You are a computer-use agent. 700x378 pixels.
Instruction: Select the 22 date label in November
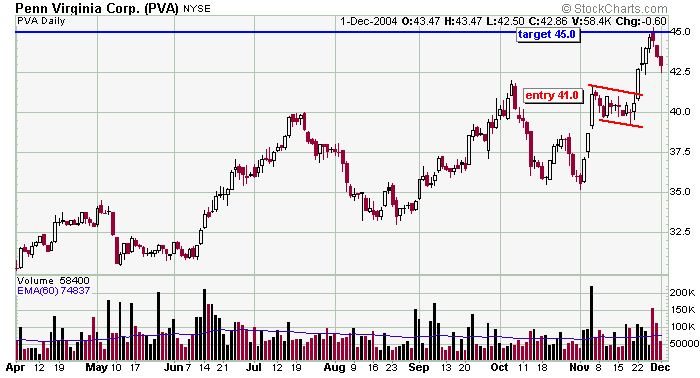coord(637,367)
